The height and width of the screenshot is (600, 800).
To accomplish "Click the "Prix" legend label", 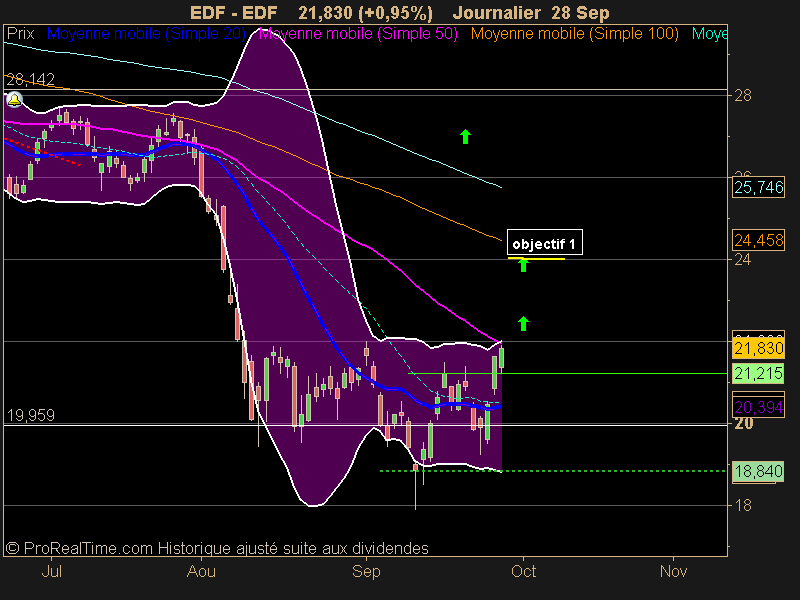I will (20, 34).
